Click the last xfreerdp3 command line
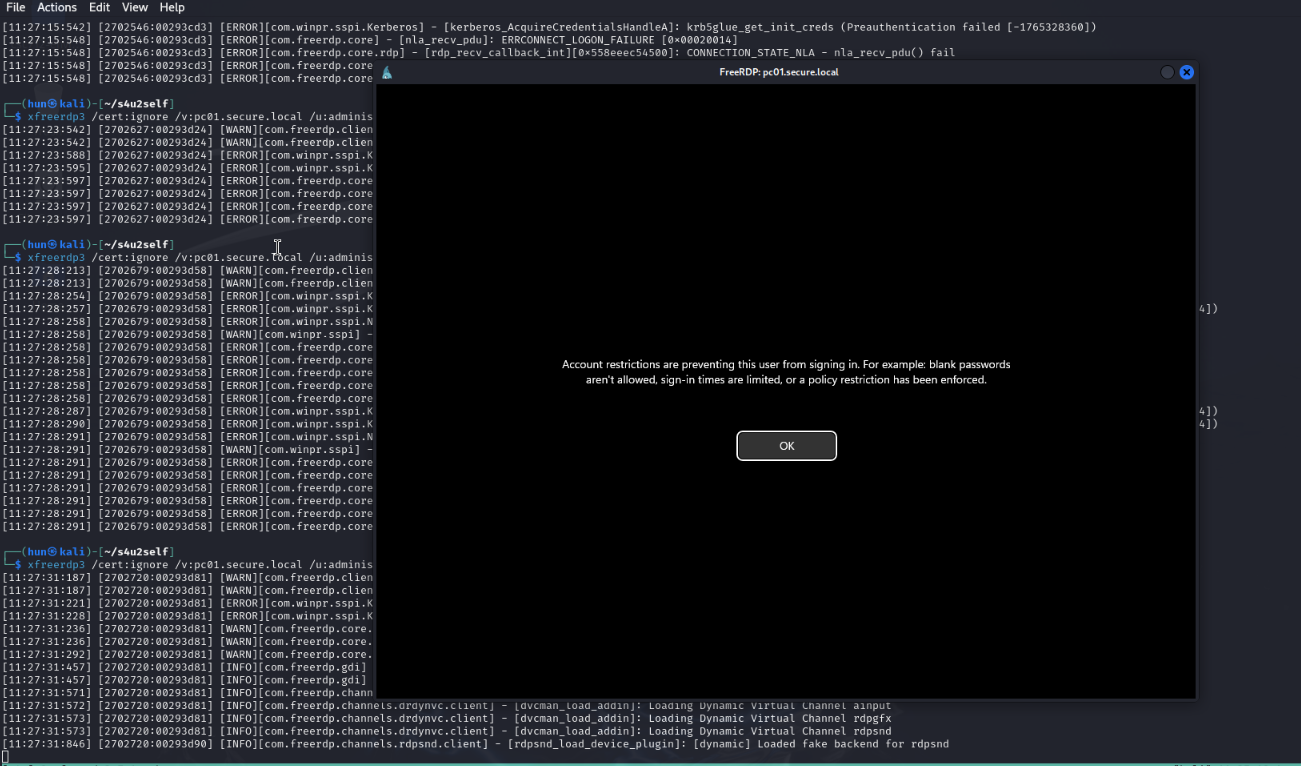Screen dimensions: 1301x766 point(200,564)
